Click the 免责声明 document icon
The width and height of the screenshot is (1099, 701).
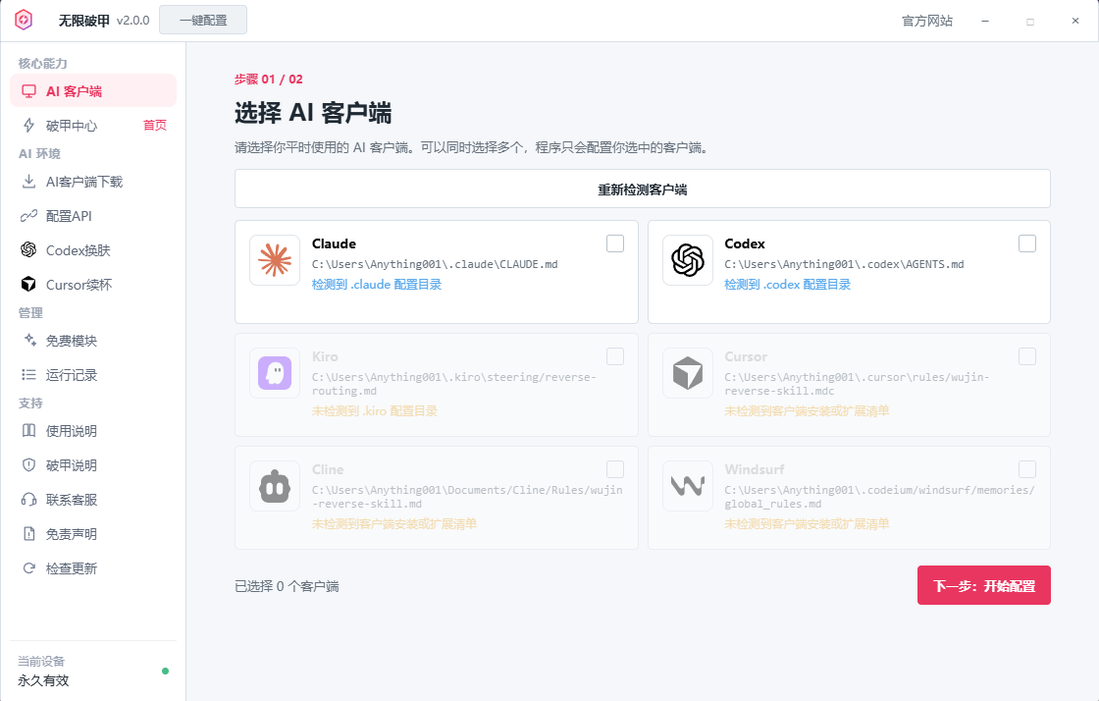tap(29, 534)
